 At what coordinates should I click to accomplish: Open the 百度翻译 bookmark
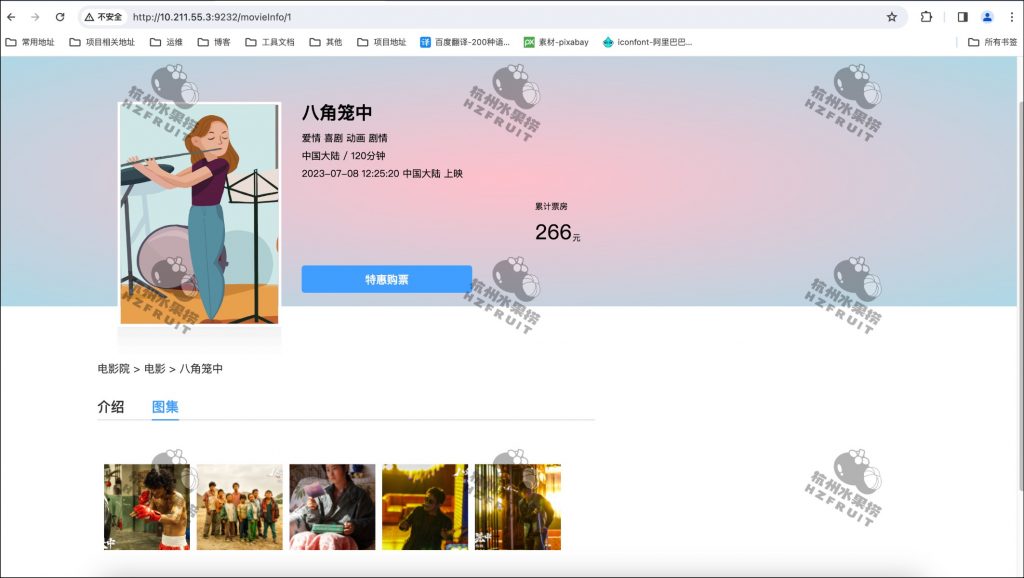(466, 42)
